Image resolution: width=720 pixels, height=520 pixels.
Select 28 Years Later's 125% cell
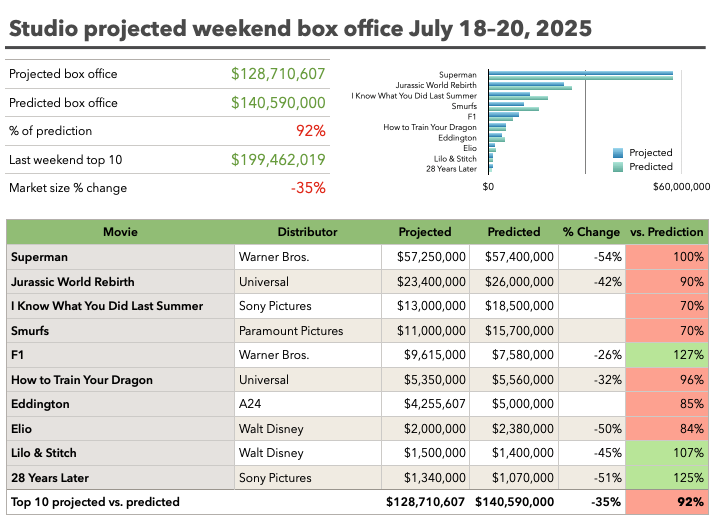pyautogui.click(x=667, y=478)
